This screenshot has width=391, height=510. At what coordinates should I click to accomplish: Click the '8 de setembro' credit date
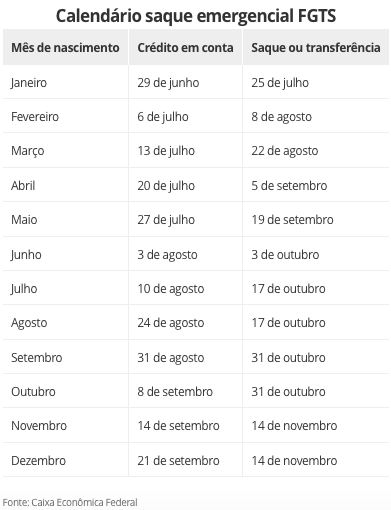175,392
